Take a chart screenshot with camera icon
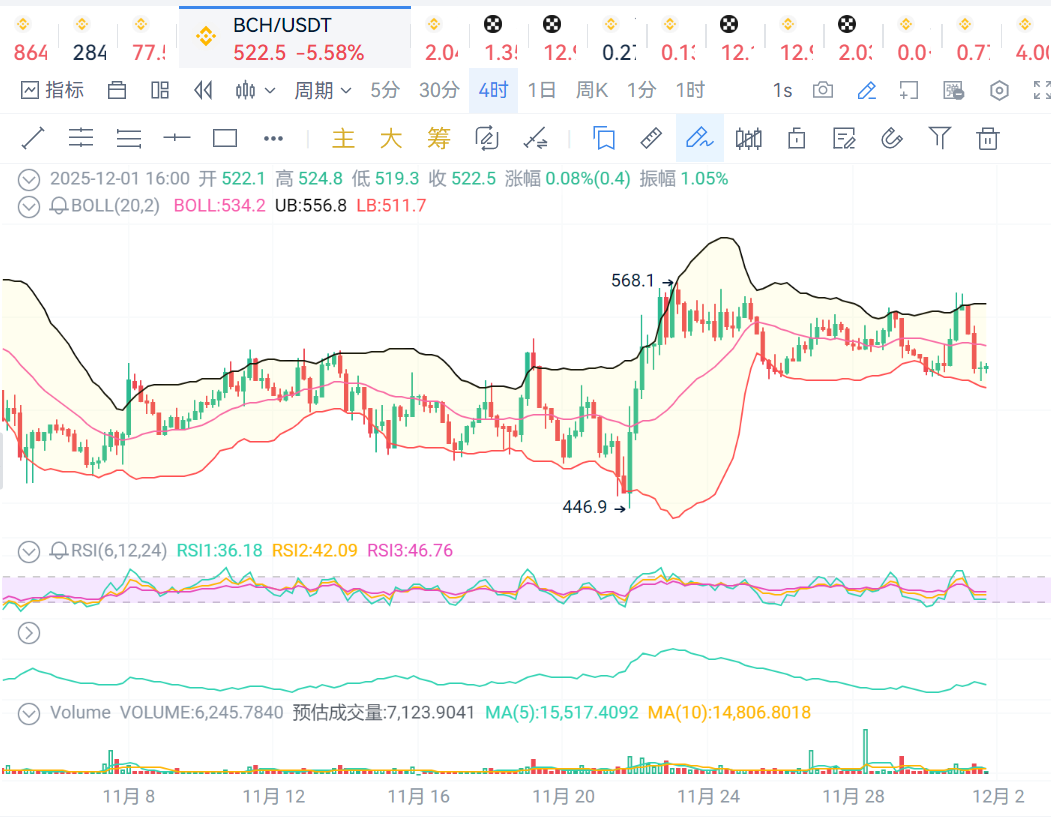The height and width of the screenshot is (822, 1051). (x=823, y=90)
